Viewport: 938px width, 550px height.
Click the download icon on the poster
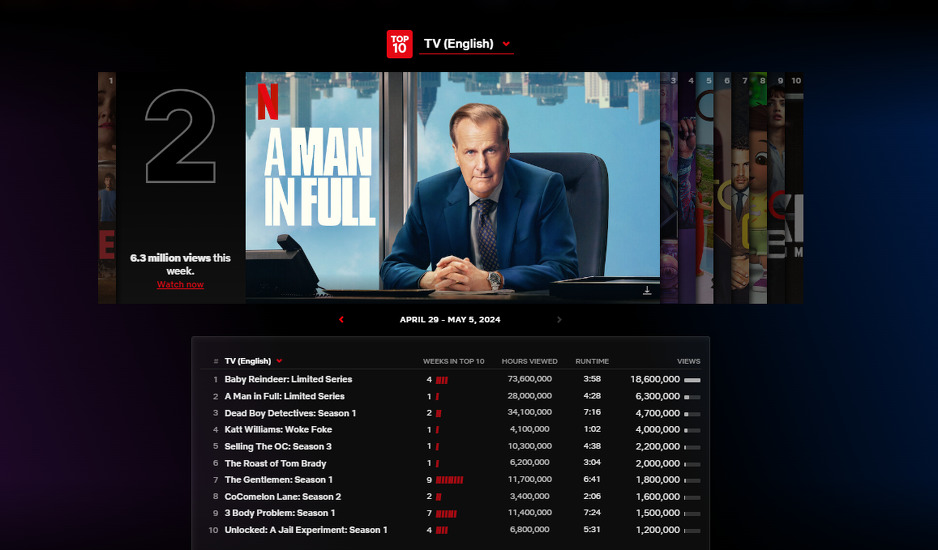click(x=647, y=290)
